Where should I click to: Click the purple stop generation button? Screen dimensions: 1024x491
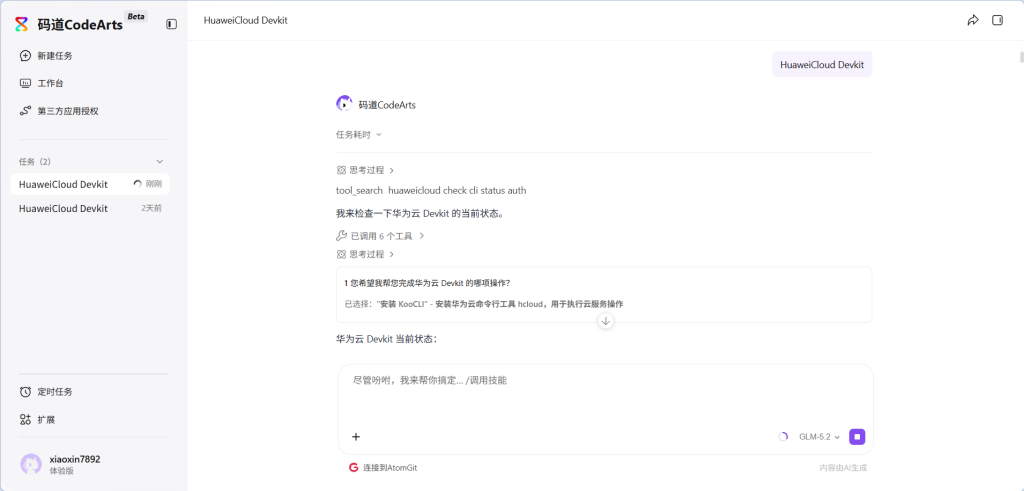point(857,437)
